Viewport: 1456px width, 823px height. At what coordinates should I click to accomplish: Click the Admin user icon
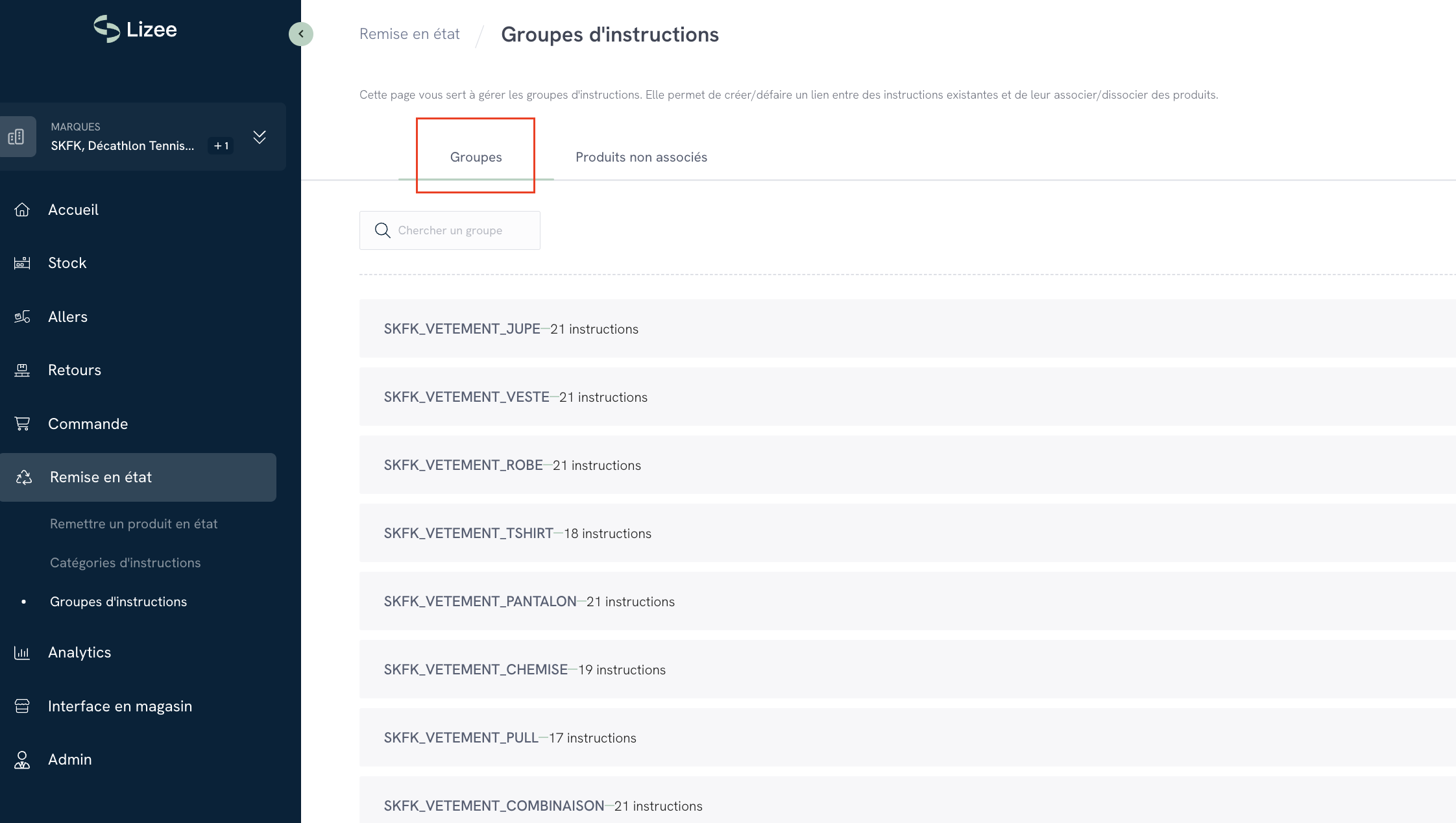coord(22,759)
